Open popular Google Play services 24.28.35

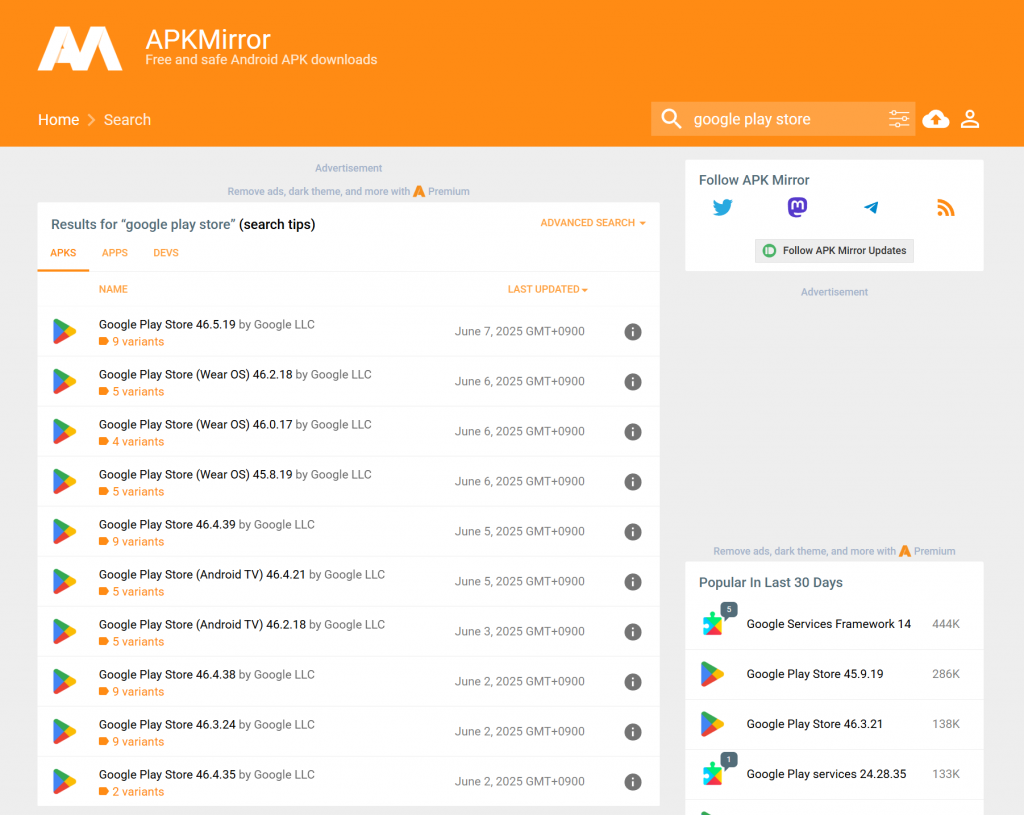(826, 774)
